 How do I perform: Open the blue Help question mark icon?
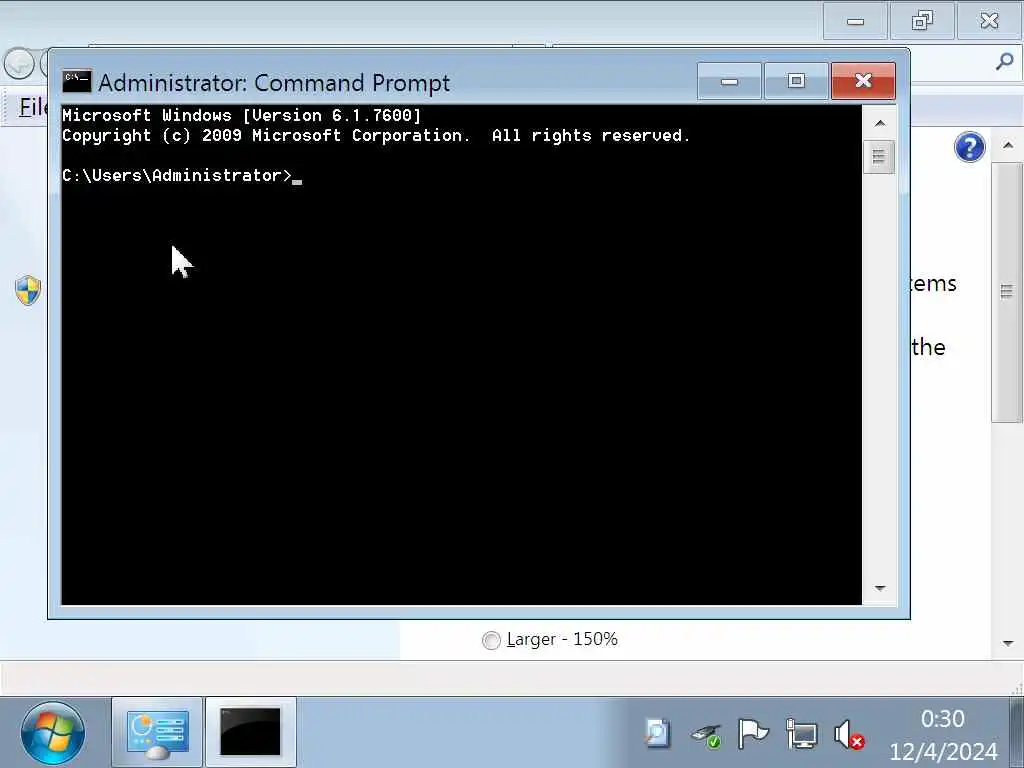pos(969,147)
